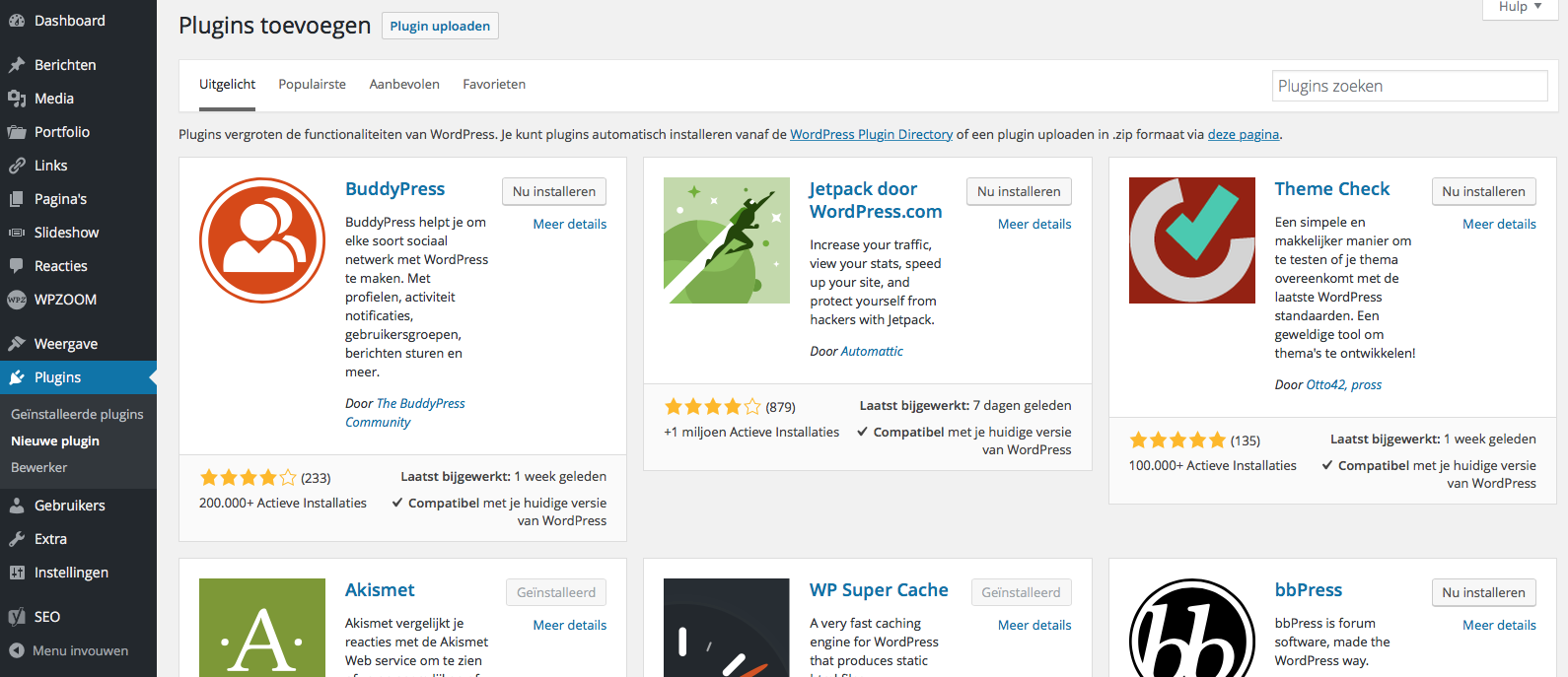The height and width of the screenshot is (677, 1568).
Task: Visit the pross author link
Action: 1367,385
